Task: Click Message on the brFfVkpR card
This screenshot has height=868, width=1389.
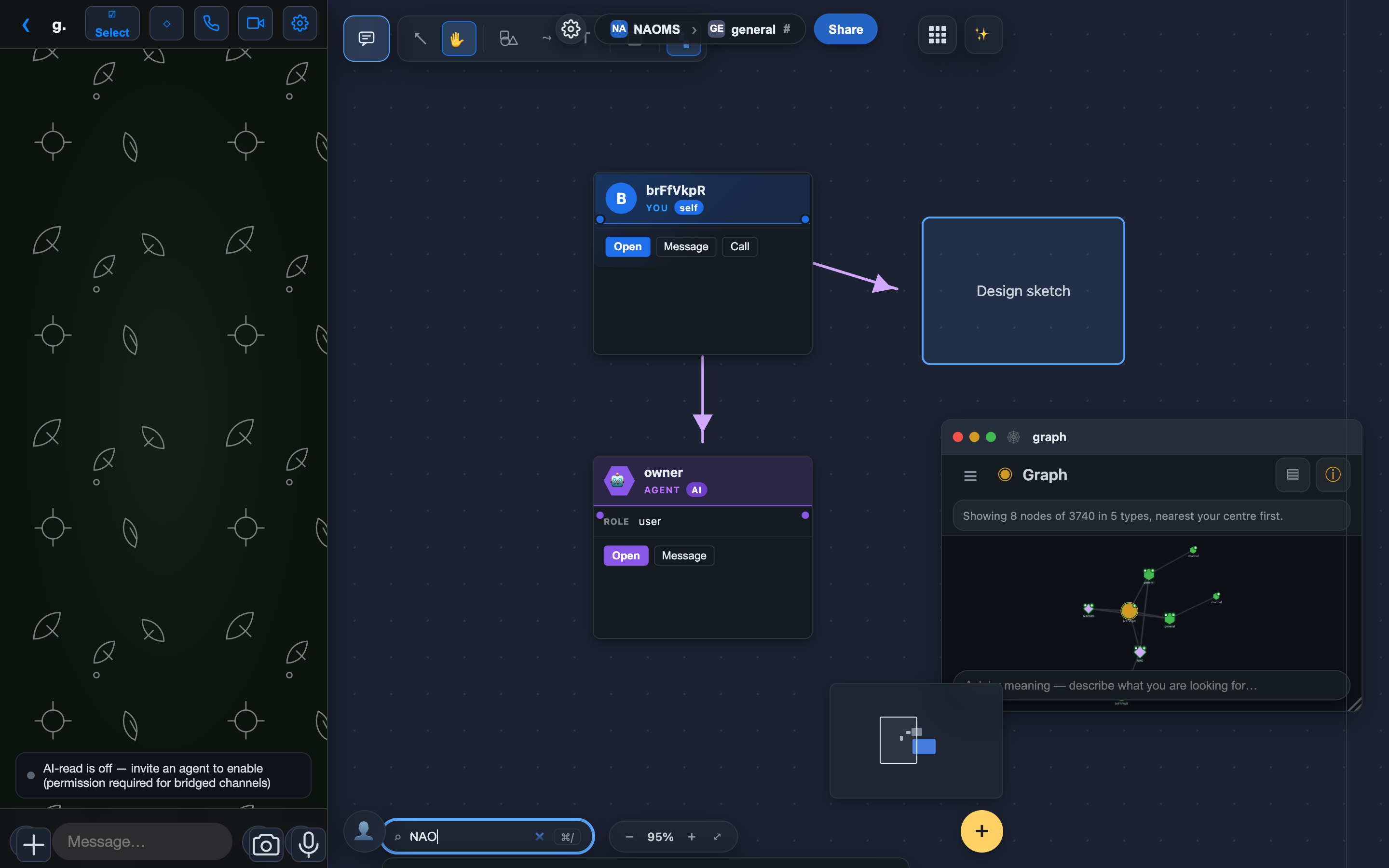Action: click(686, 247)
